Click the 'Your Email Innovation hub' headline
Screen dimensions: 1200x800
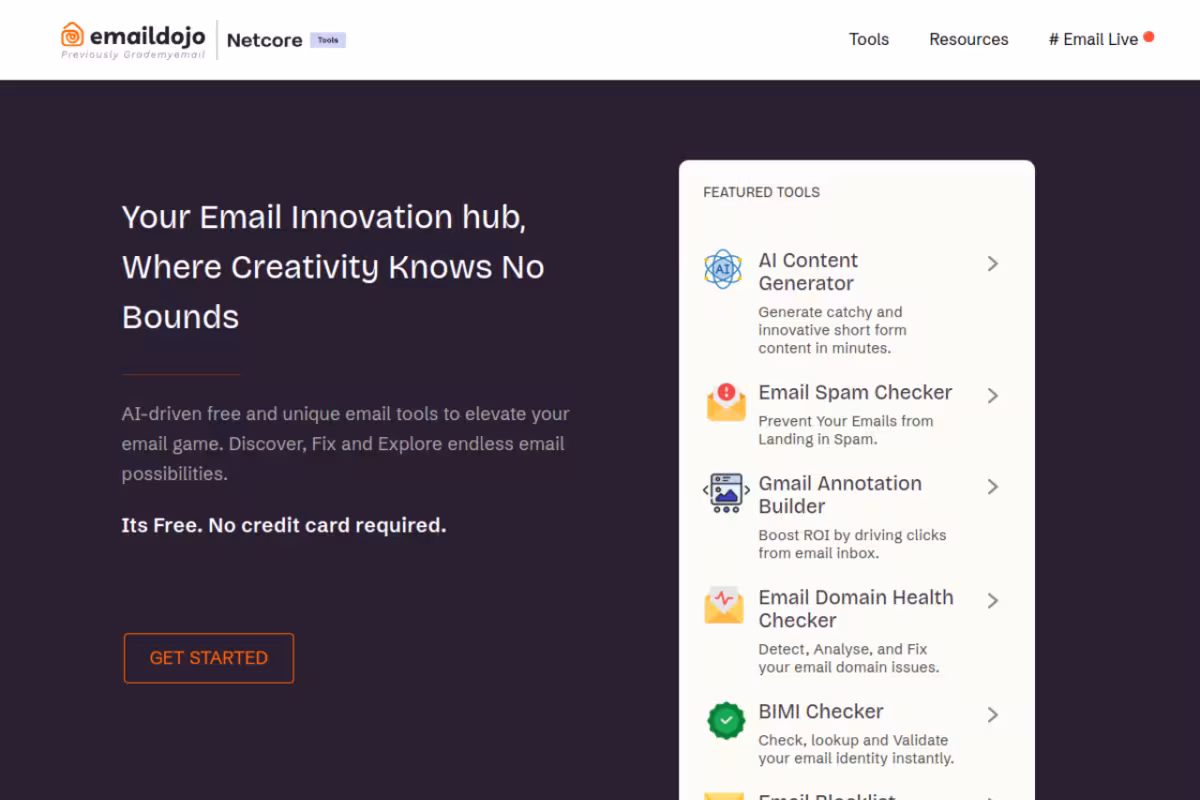(x=333, y=267)
